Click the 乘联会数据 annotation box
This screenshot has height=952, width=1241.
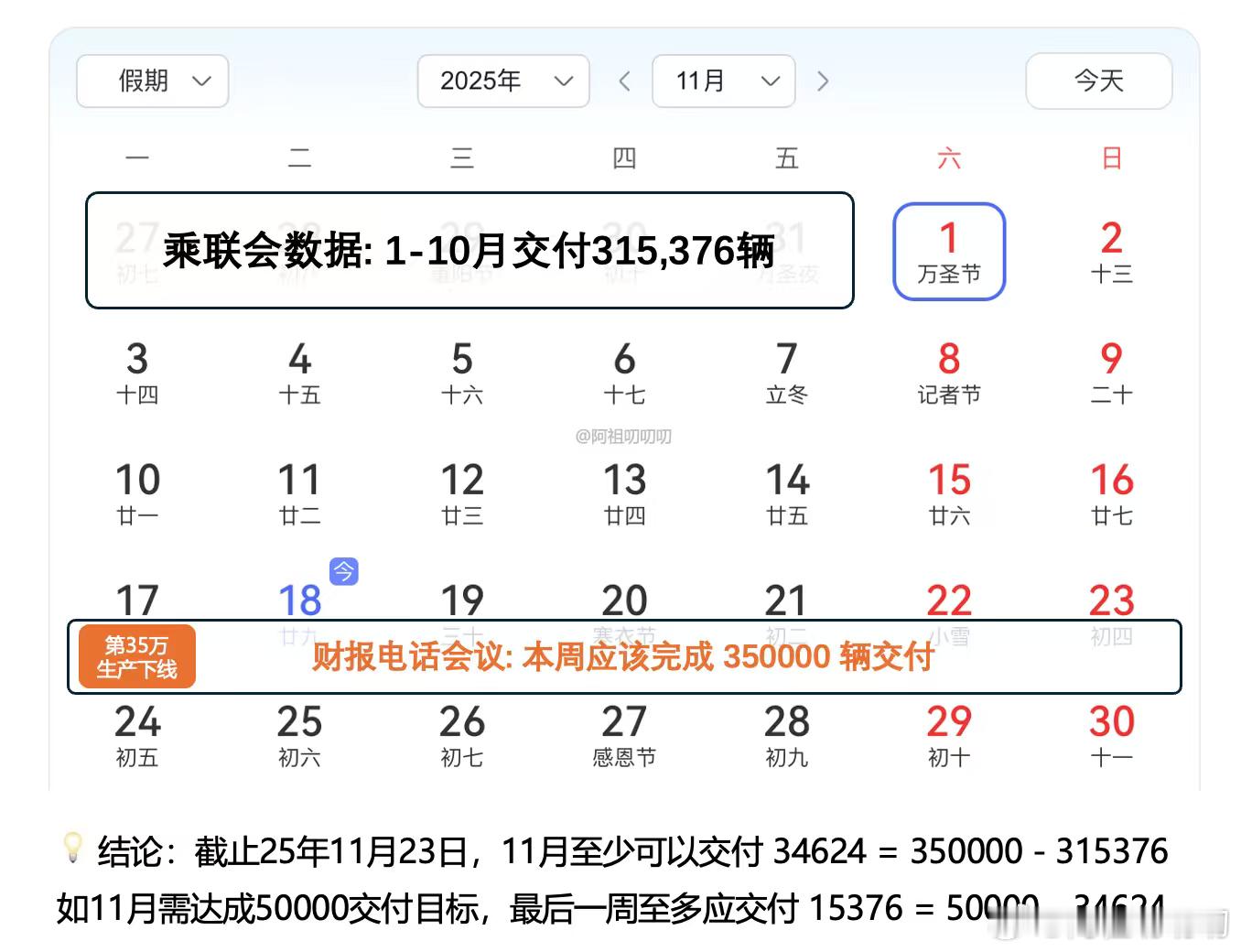[469, 250]
